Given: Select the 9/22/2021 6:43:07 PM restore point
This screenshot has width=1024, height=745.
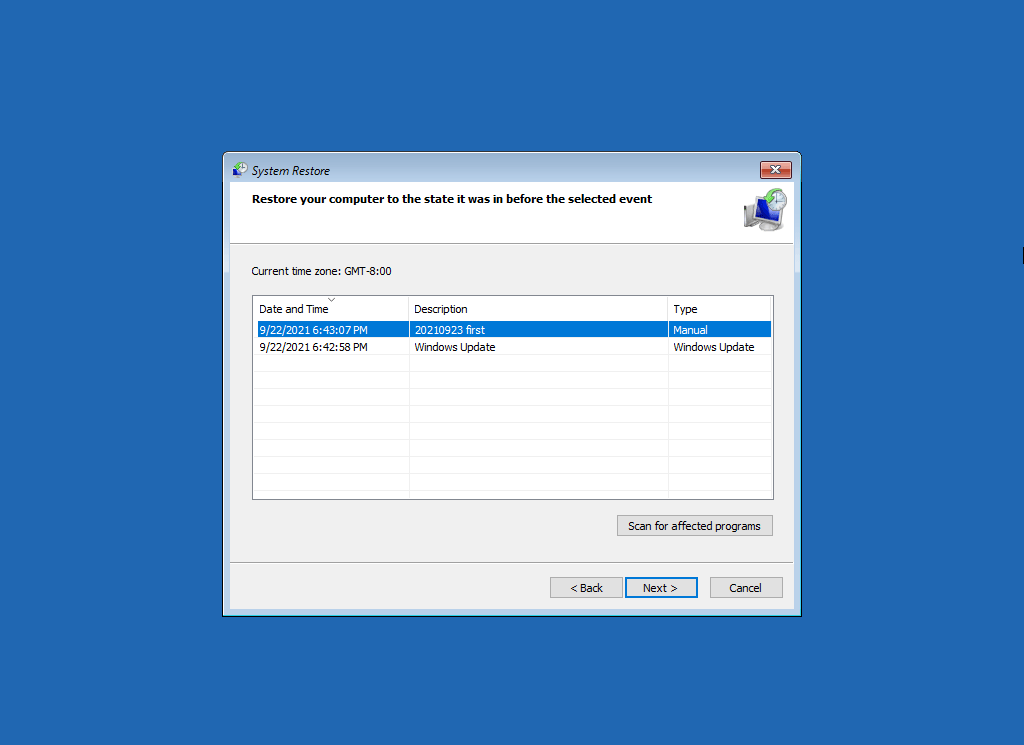Looking at the screenshot, I should coord(513,330).
